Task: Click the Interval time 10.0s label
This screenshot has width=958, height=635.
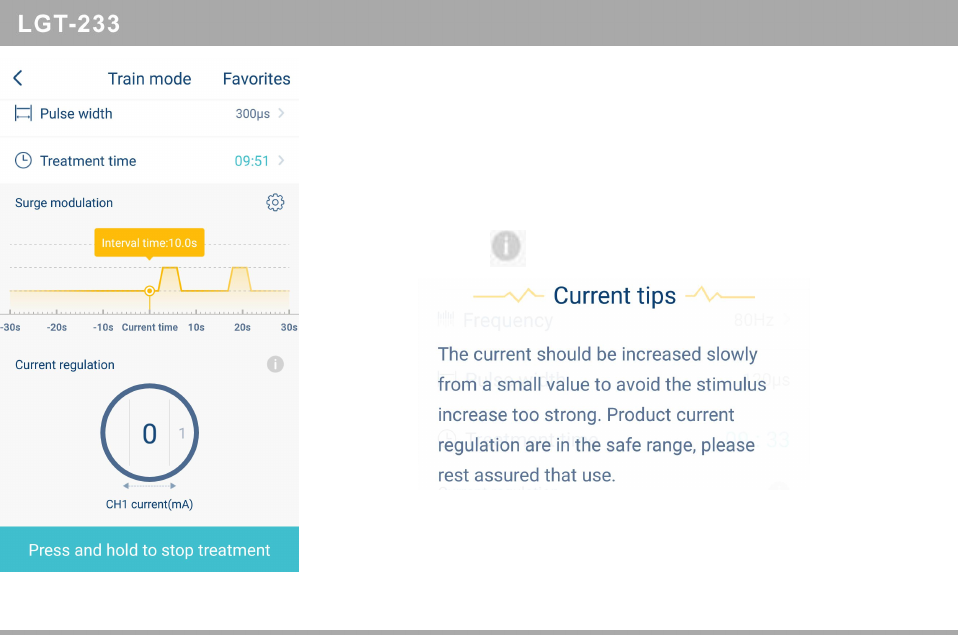Action: [149, 243]
